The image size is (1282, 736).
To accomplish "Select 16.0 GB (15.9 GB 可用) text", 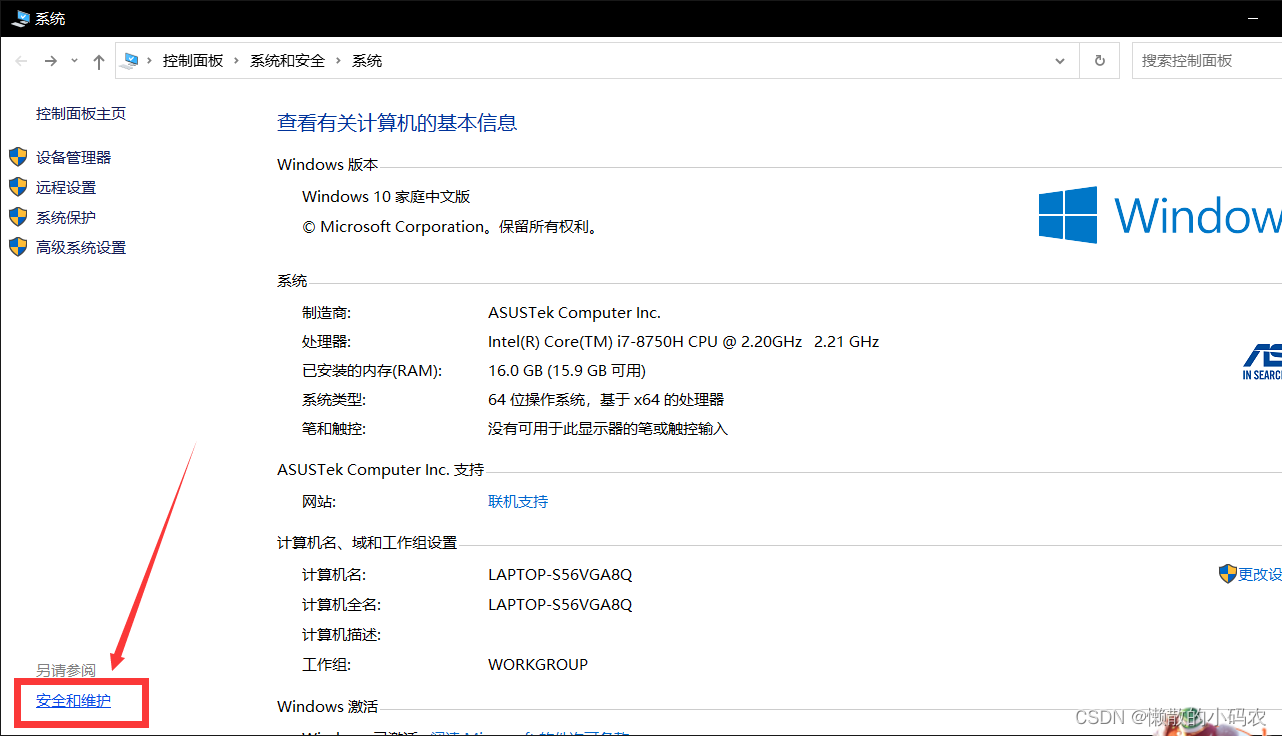I will 567,370.
